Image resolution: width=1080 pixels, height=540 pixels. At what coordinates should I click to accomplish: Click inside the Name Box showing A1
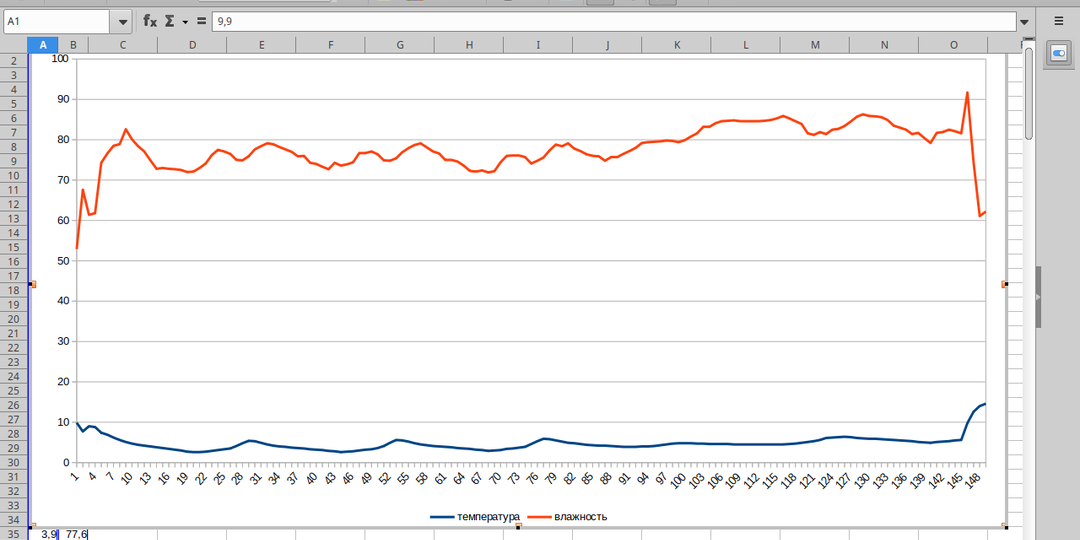(x=56, y=22)
